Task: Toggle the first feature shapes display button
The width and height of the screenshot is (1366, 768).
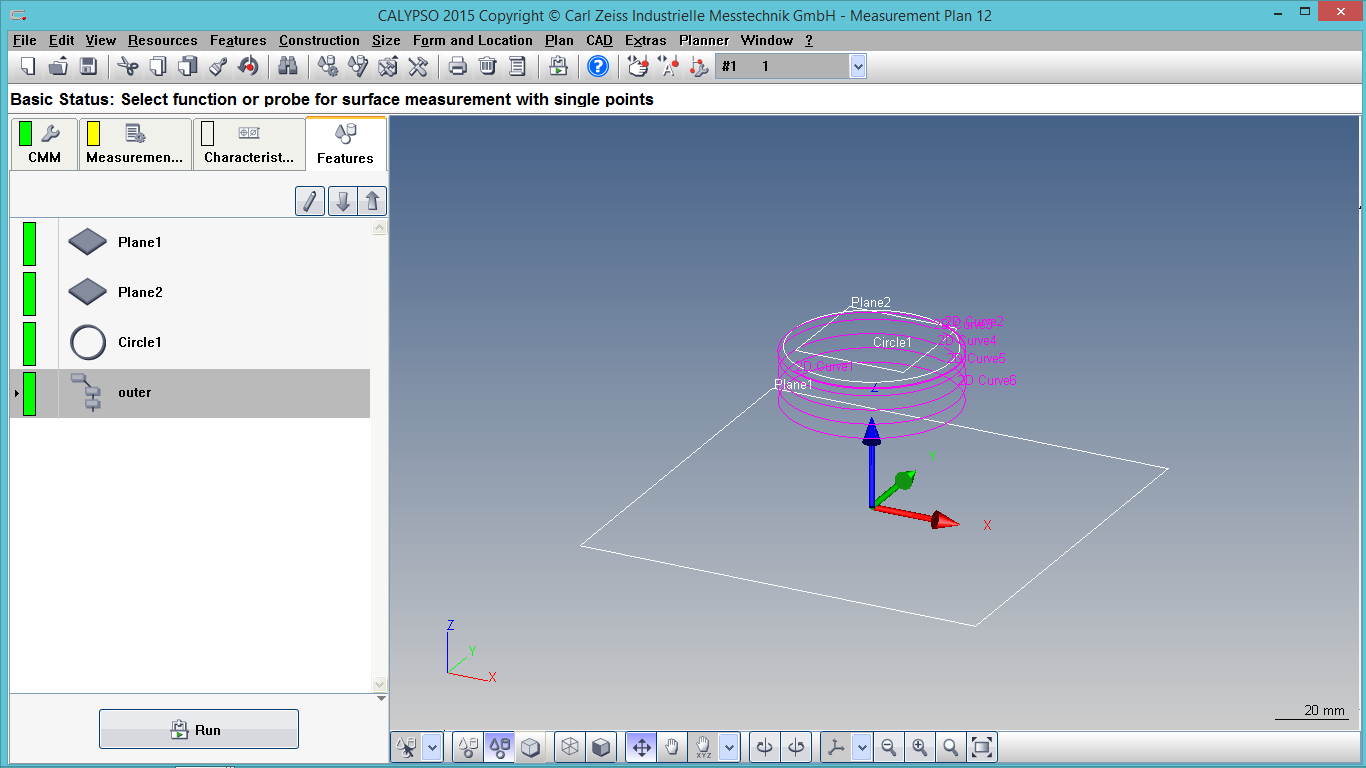Action: pos(467,747)
